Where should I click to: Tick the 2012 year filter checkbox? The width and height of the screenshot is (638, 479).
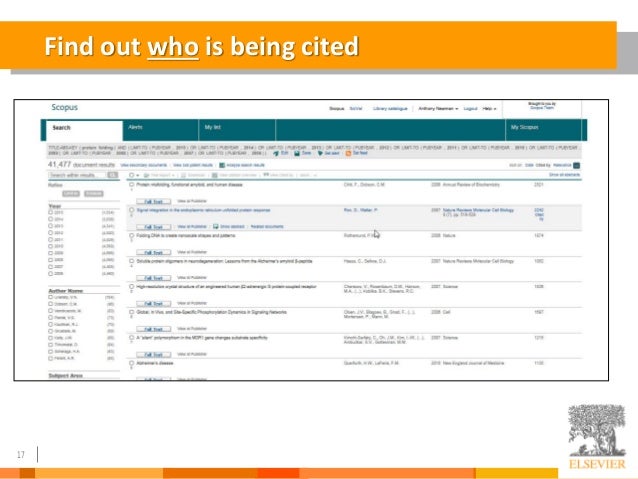[x=51, y=233]
